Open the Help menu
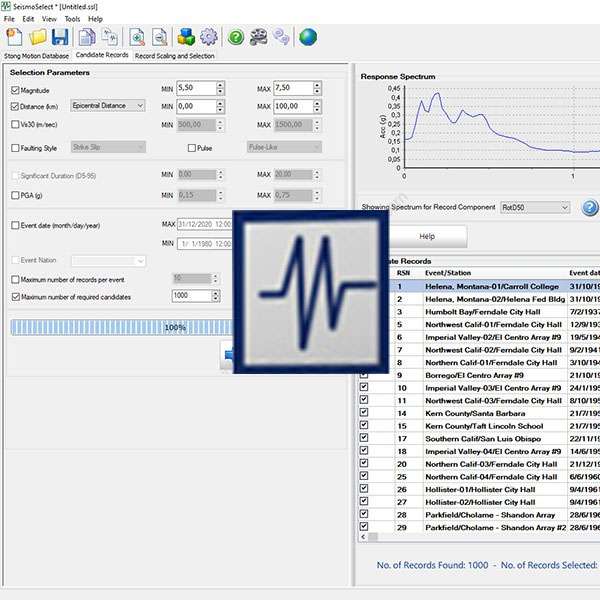This screenshot has height=600, width=600. (95, 19)
